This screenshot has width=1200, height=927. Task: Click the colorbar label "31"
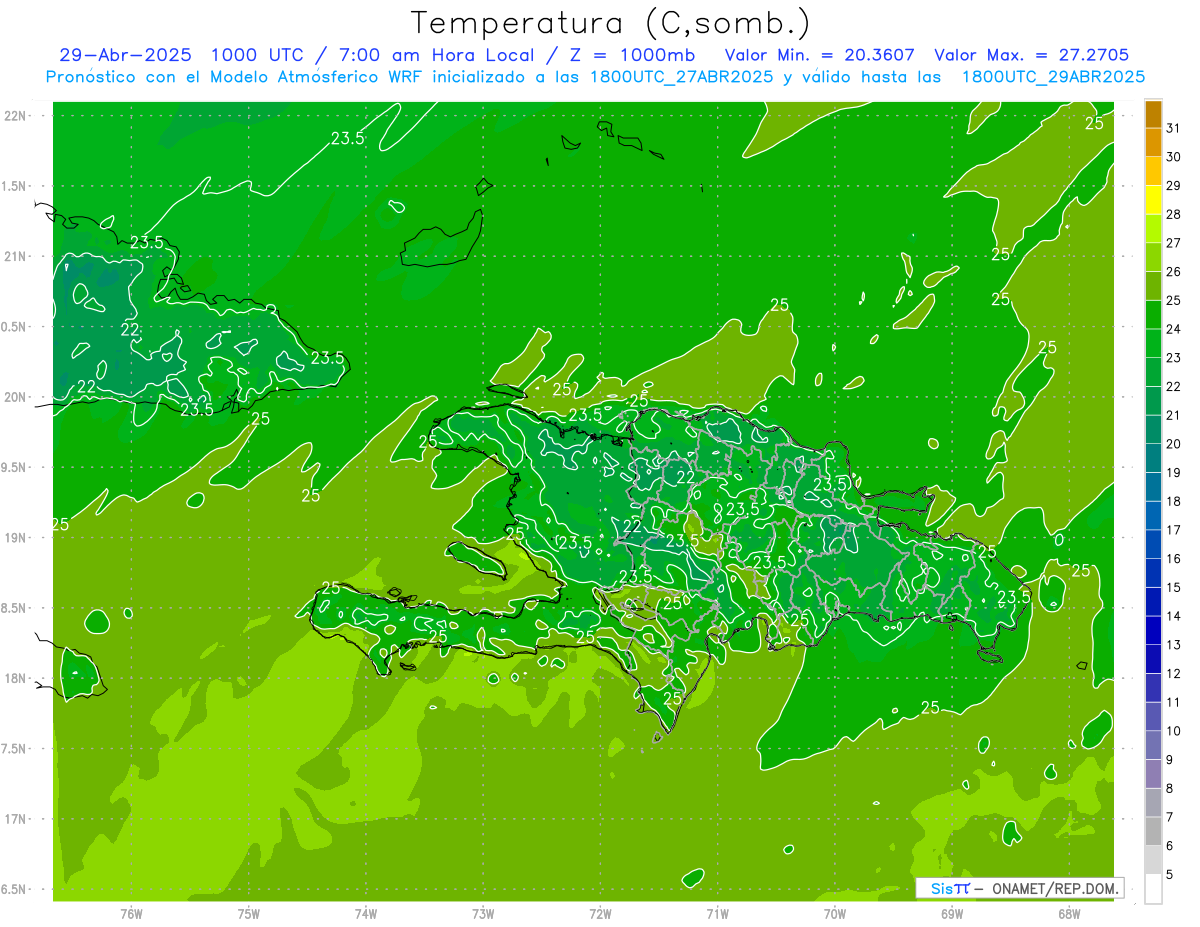(1174, 128)
